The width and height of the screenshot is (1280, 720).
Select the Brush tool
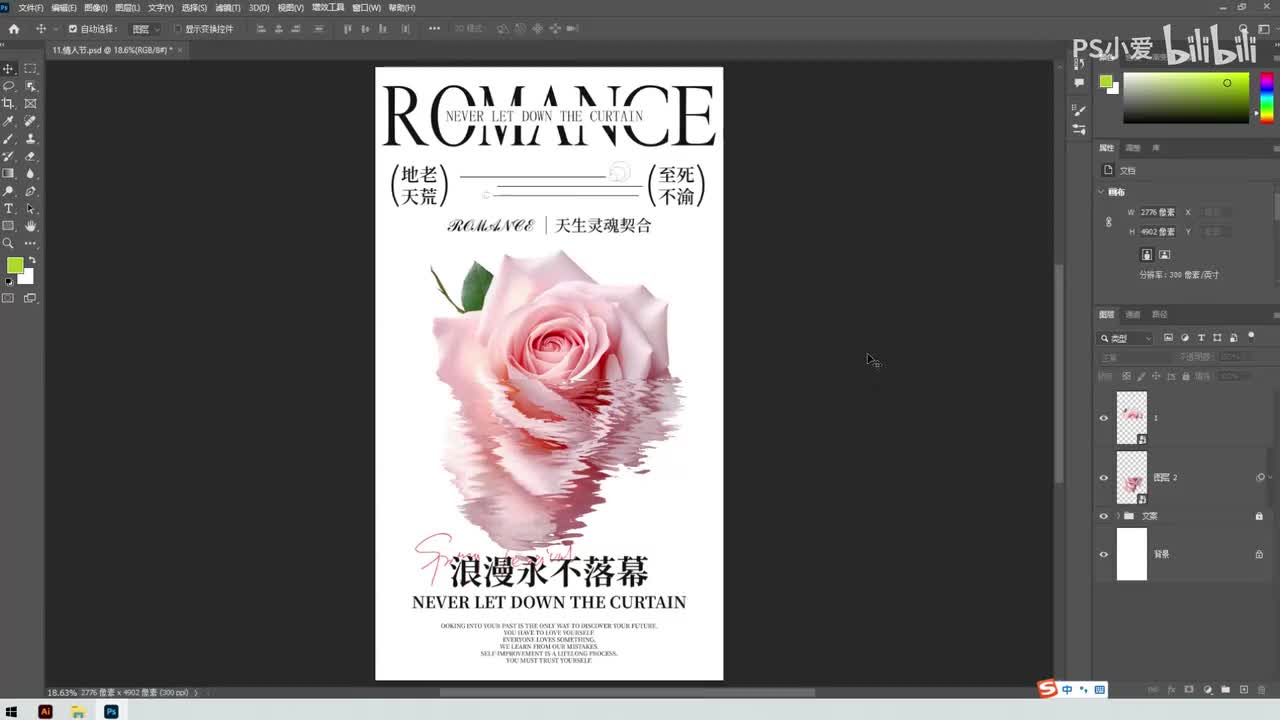pyautogui.click(x=8, y=139)
